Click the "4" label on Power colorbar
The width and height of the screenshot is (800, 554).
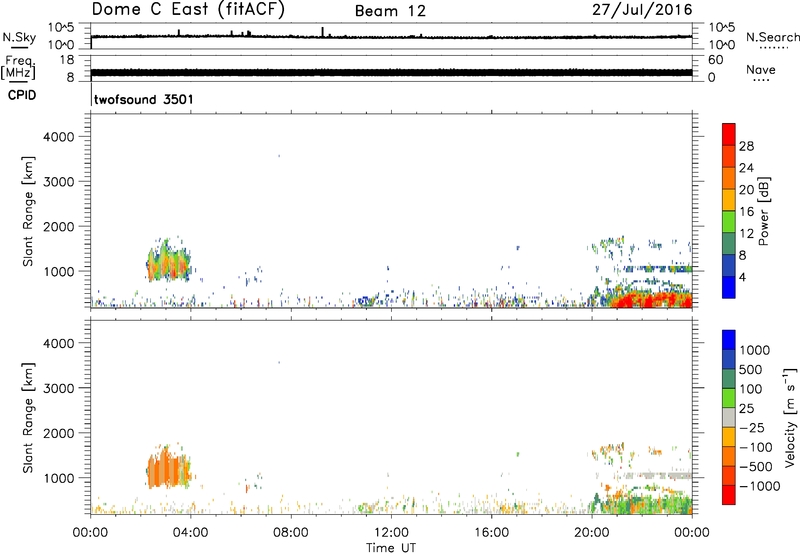742,277
